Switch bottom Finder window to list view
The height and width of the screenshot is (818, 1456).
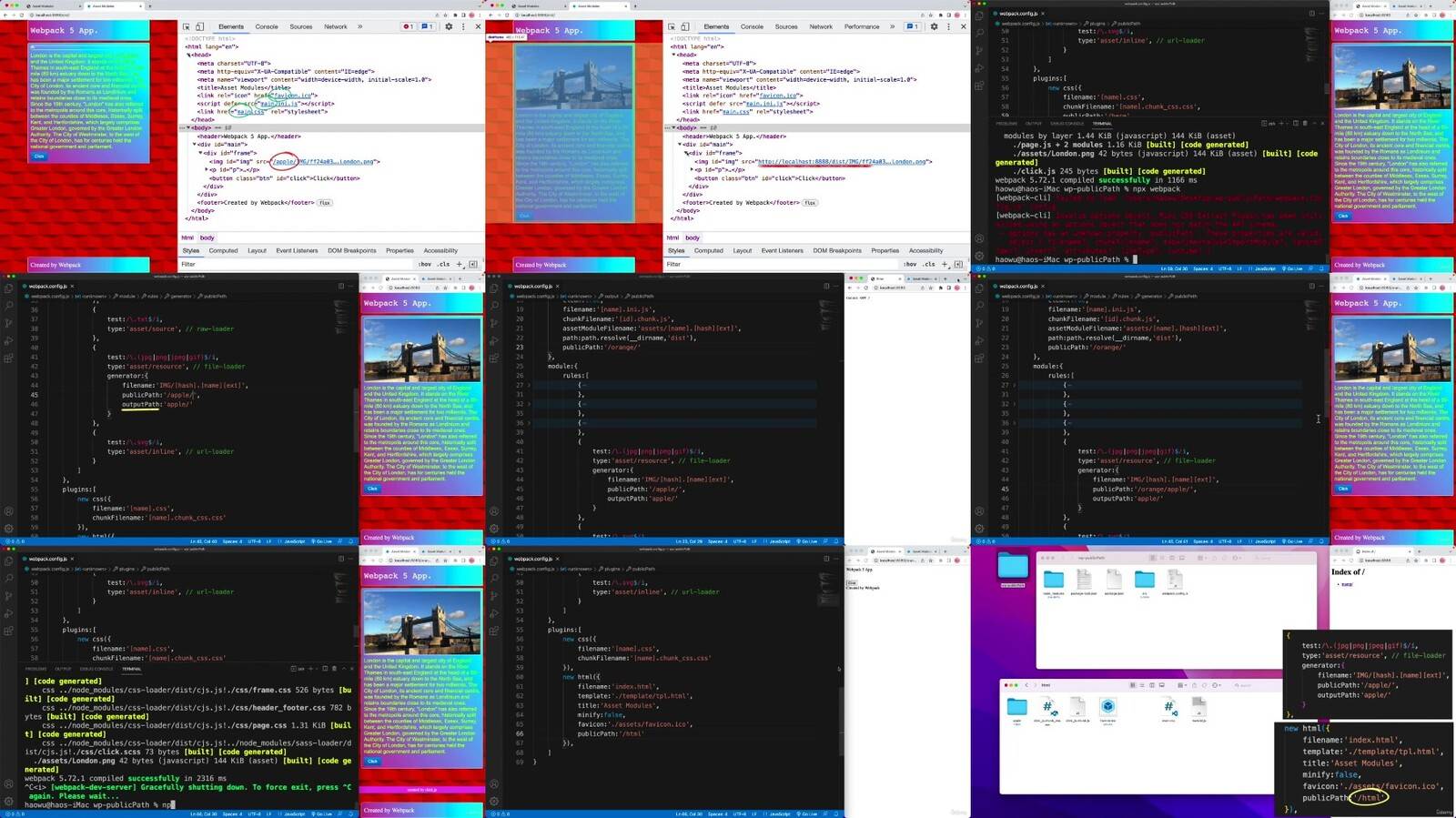click(x=1141, y=685)
